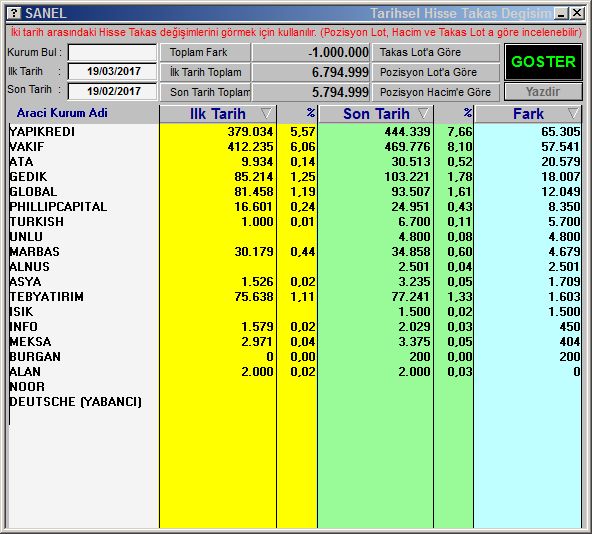The width and height of the screenshot is (592, 534).
Task: Select Takas Lot'a Göre option
Action: click(x=436, y=52)
